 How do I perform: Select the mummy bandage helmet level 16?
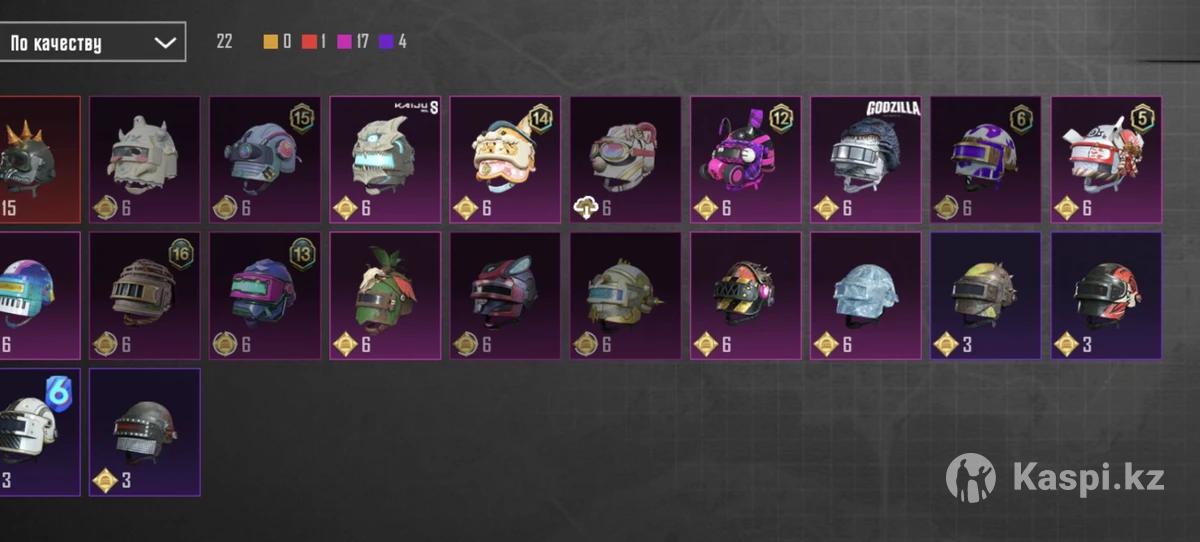(x=145, y=295)
